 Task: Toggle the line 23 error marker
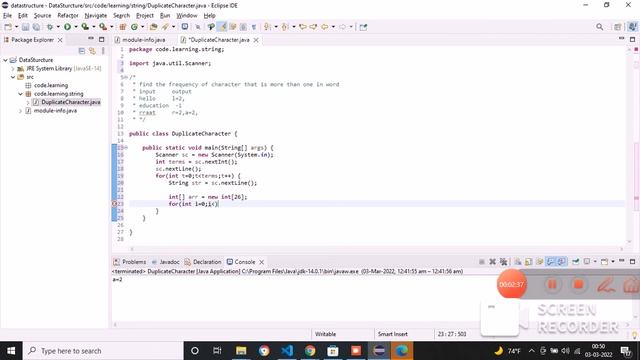pyautogui.click(x=115, y=204)
